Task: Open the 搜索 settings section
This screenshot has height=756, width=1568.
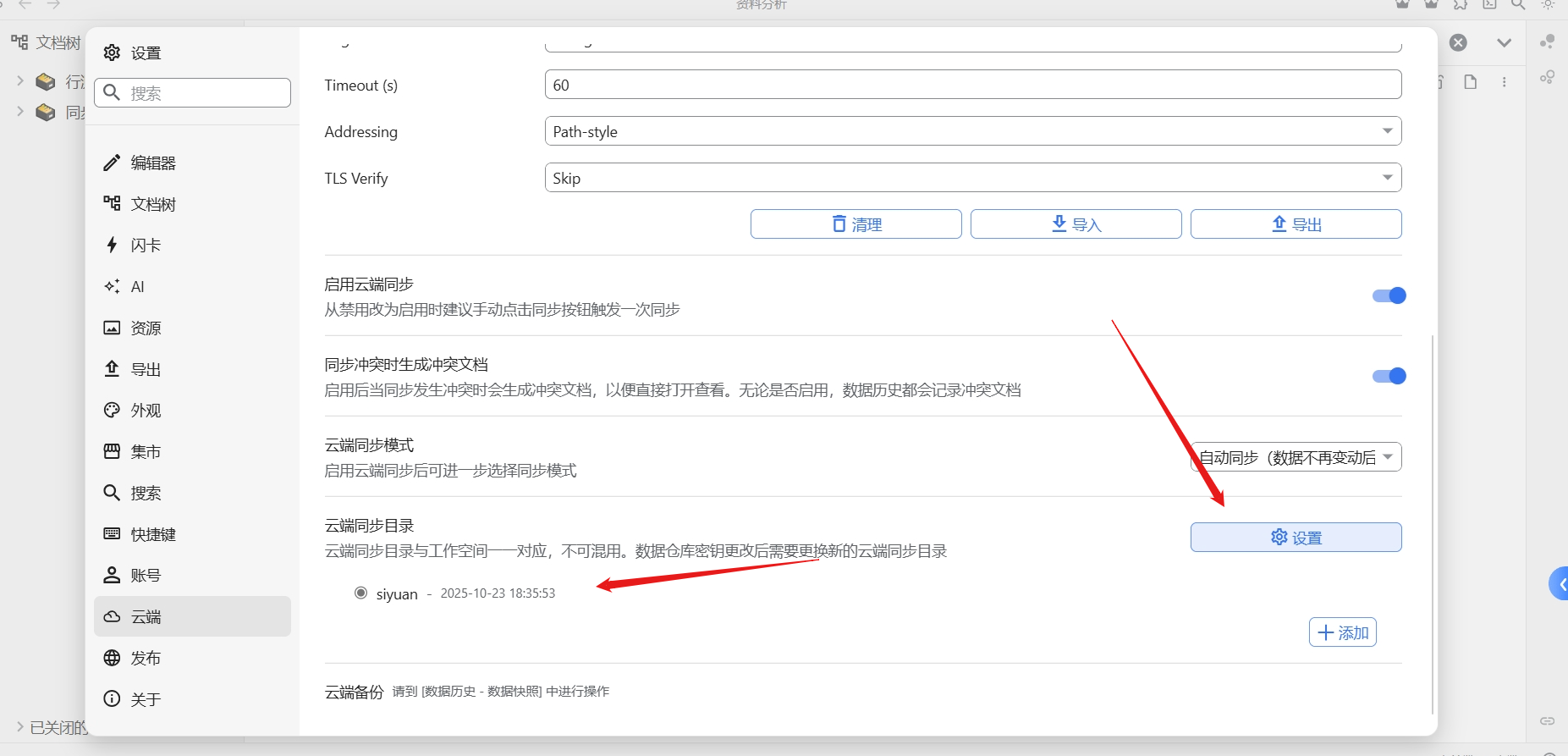Action: [x=192, y=493]
